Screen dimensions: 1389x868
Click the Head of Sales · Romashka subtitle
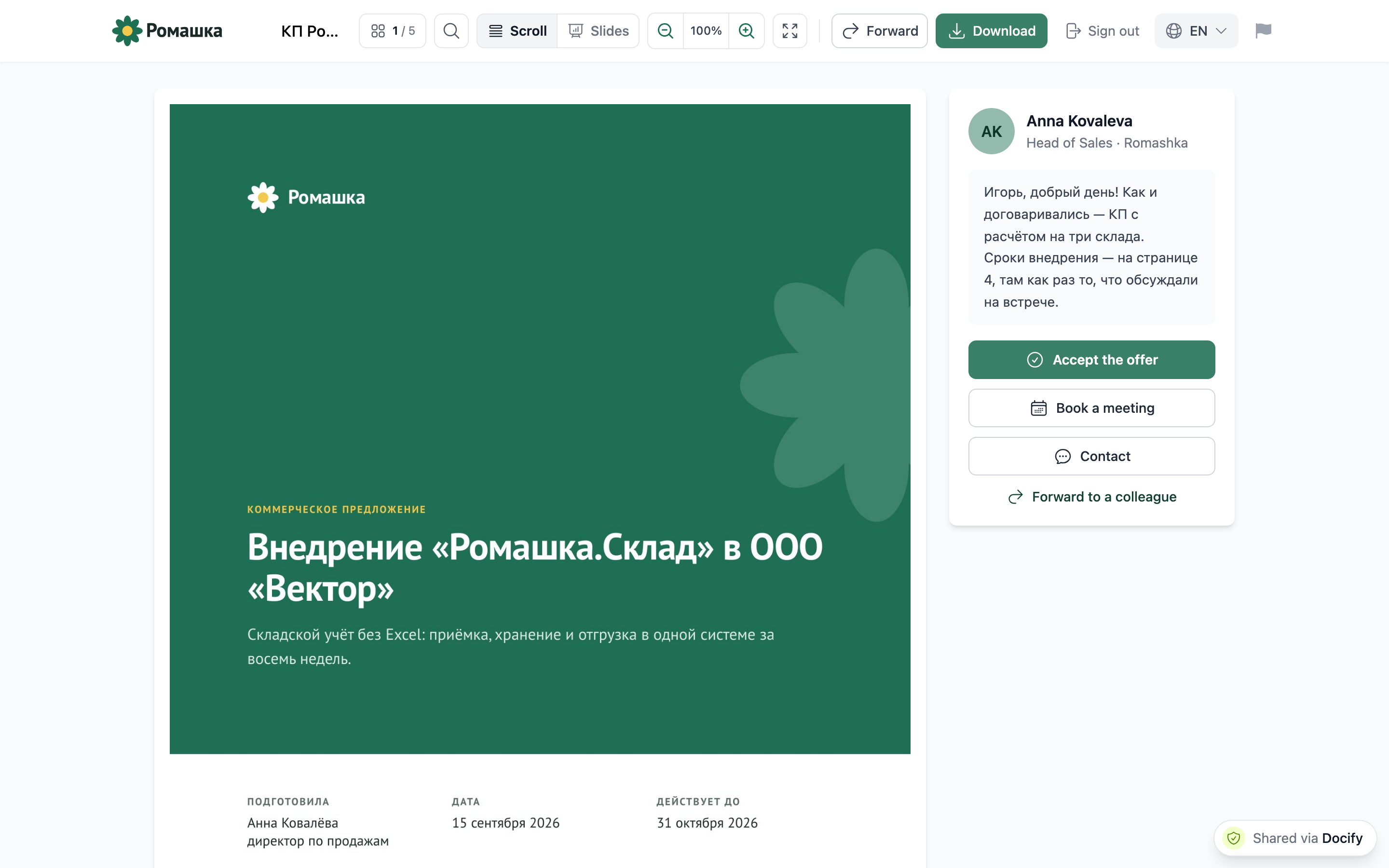tap(1106, 143)
